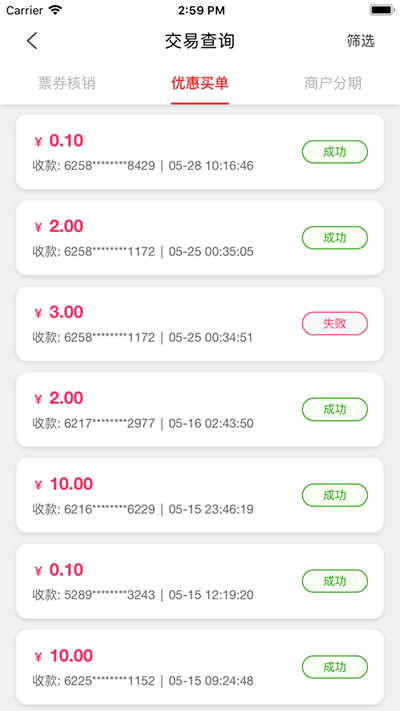
Task: Click 成功 badge on 05-25 00:35:05 transaction
Action: click(335, 238)
